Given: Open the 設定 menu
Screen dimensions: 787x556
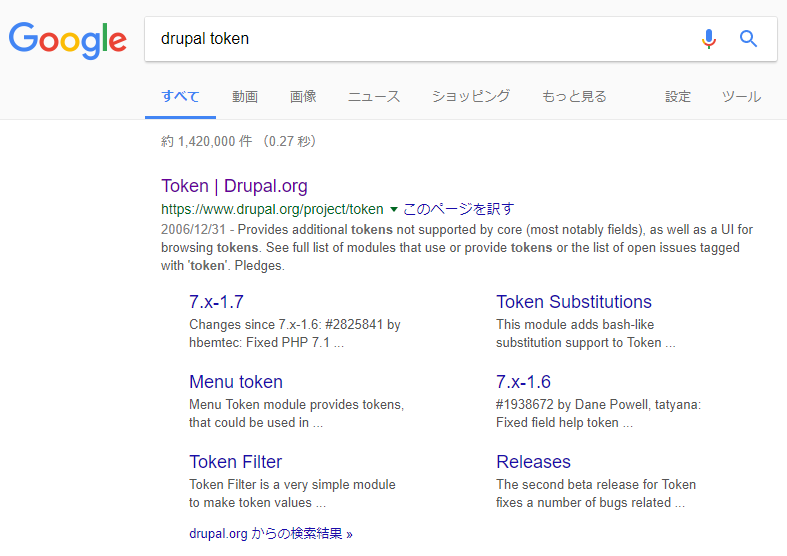Looking at the screenshot, I should tap(678, 96).
